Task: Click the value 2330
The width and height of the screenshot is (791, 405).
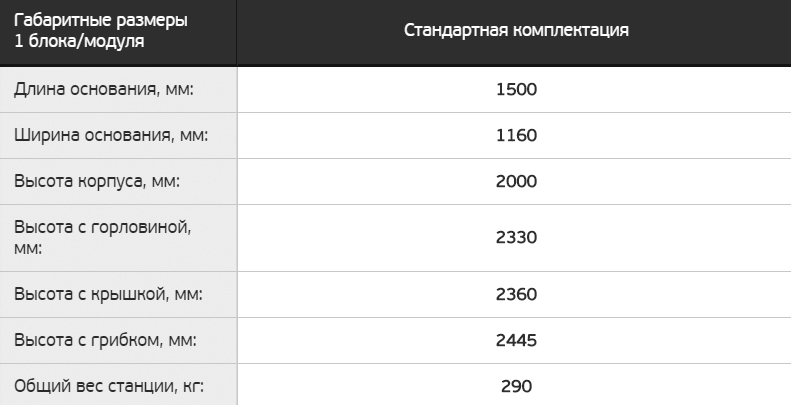Action: (516, 238)
